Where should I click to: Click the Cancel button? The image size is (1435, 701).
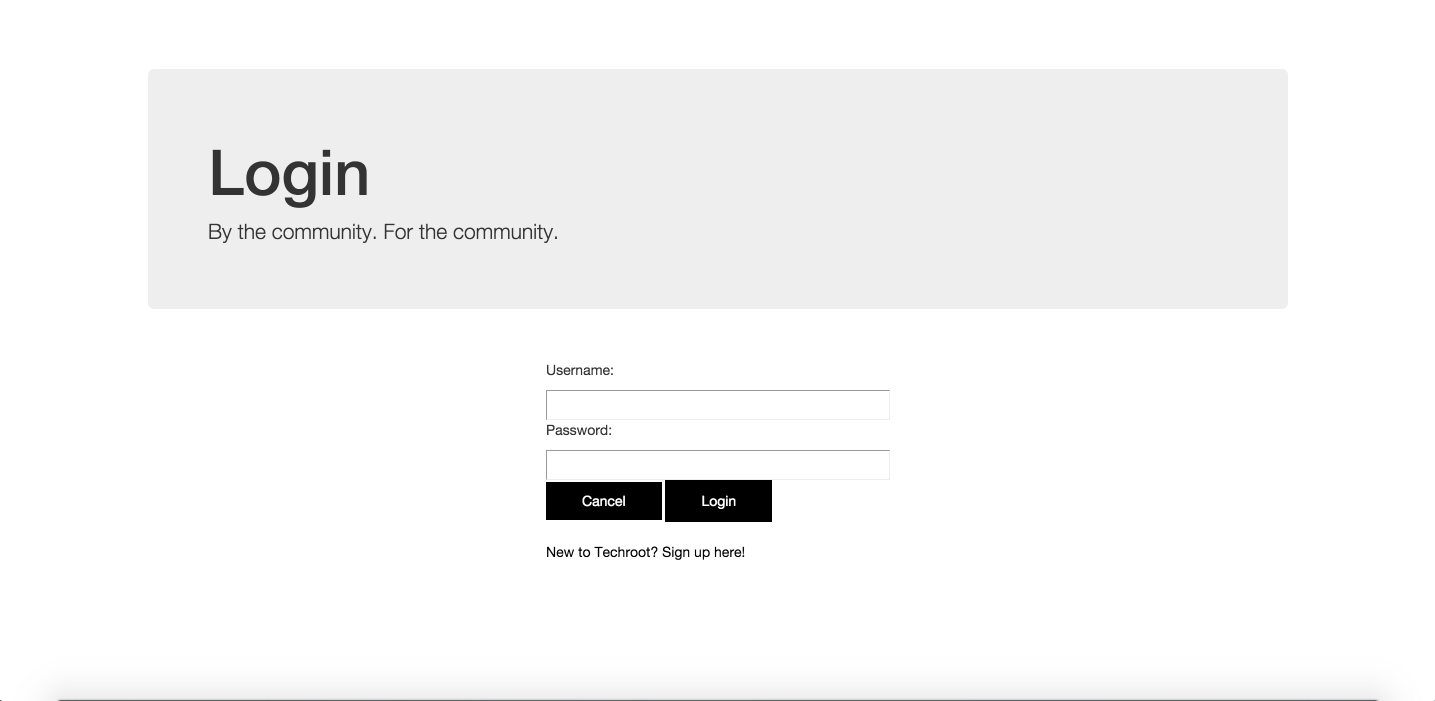point(604,501)
